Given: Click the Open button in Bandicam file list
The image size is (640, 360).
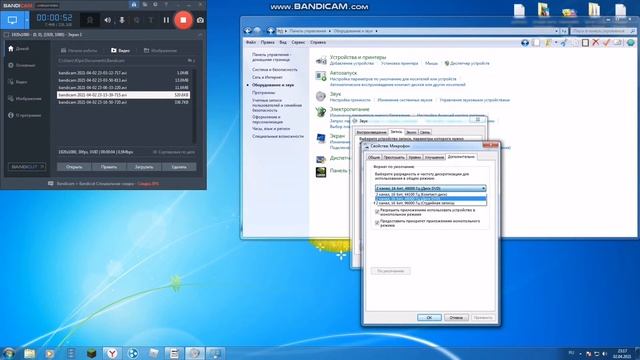Looking at the screenshot, I should (74, 167).
